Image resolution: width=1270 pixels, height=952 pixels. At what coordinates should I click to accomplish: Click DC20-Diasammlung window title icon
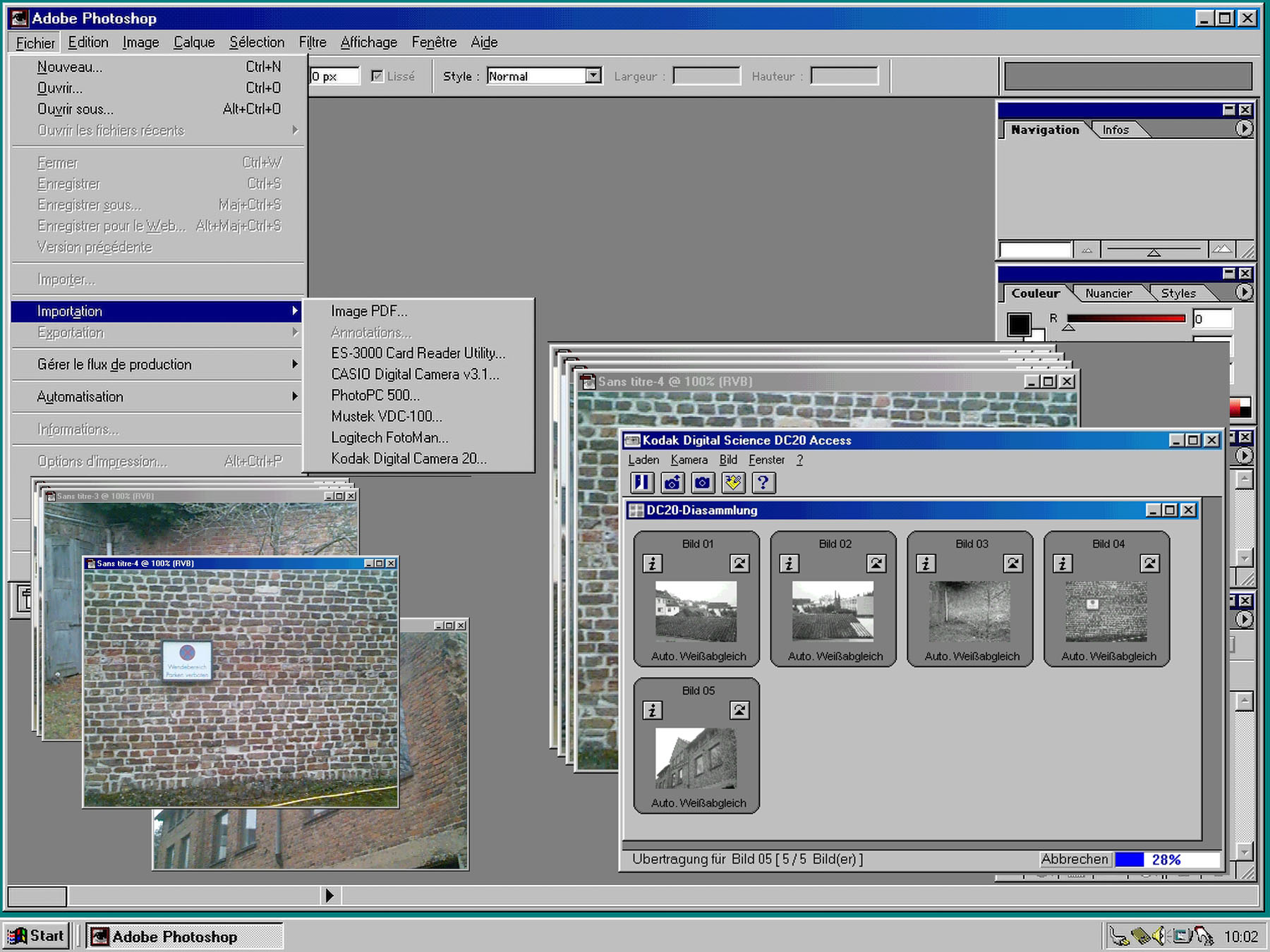636,511
